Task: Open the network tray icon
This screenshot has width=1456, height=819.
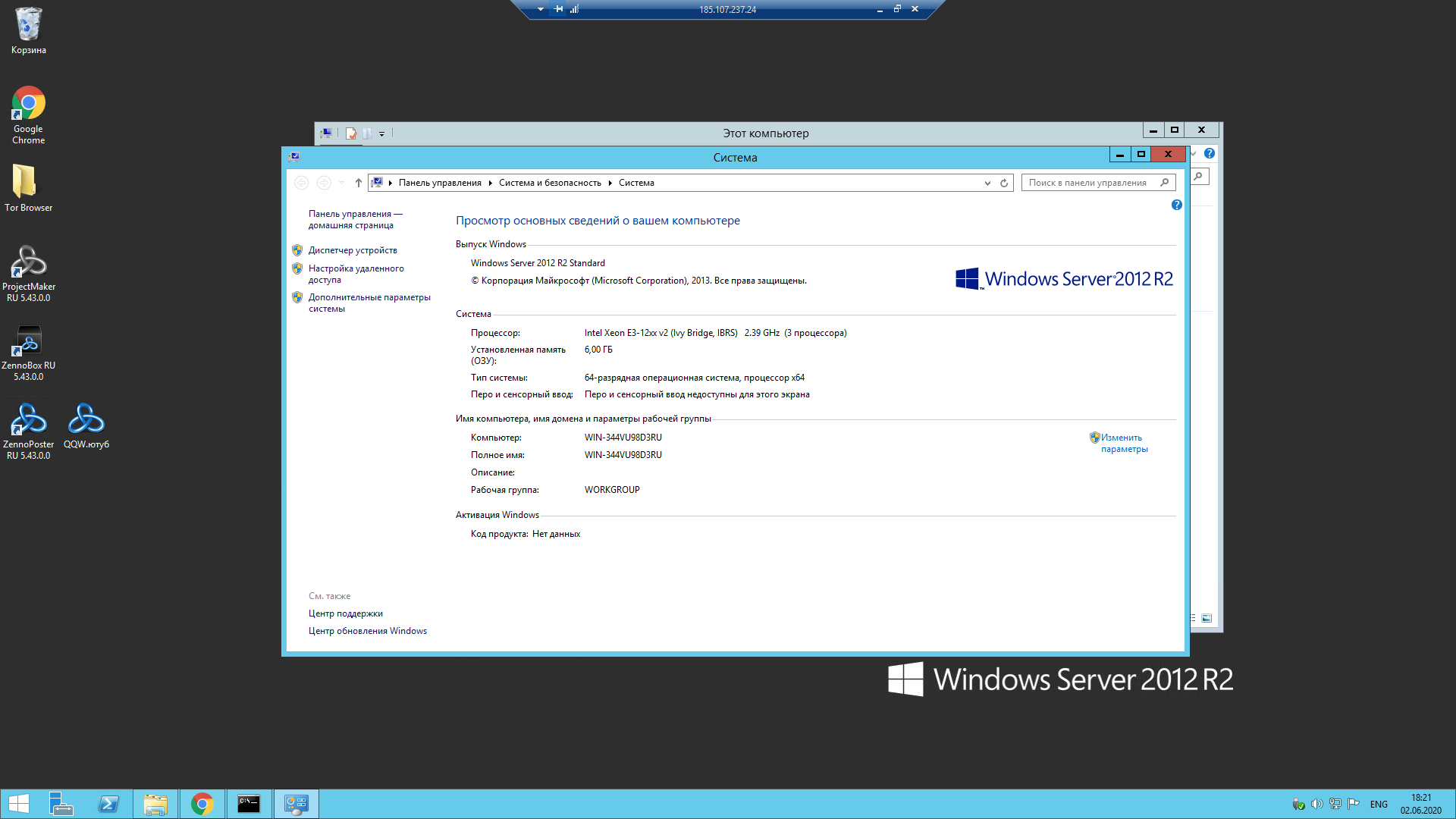Action: [x=1335, y=804]
